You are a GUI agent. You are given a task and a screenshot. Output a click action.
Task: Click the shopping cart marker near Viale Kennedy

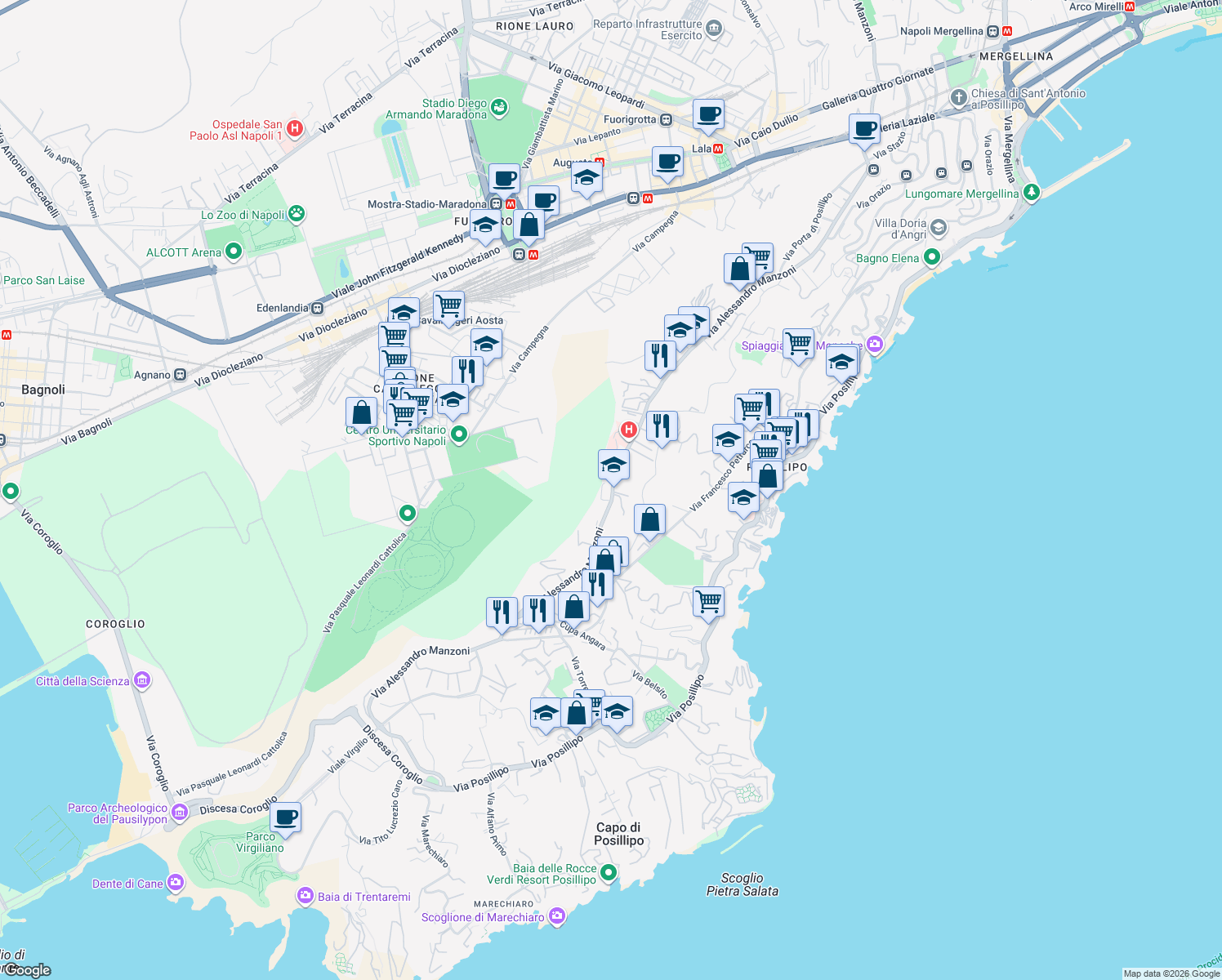pos(448,305)
